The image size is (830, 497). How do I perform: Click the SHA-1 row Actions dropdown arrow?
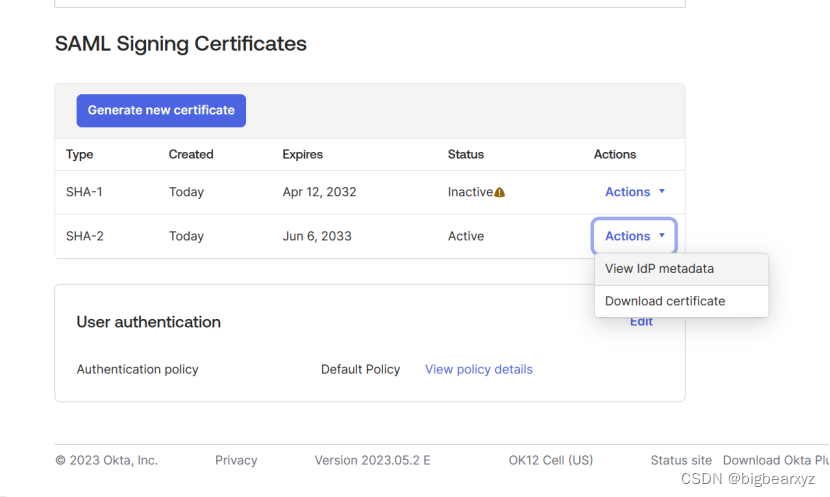click(x=662, y=191)
